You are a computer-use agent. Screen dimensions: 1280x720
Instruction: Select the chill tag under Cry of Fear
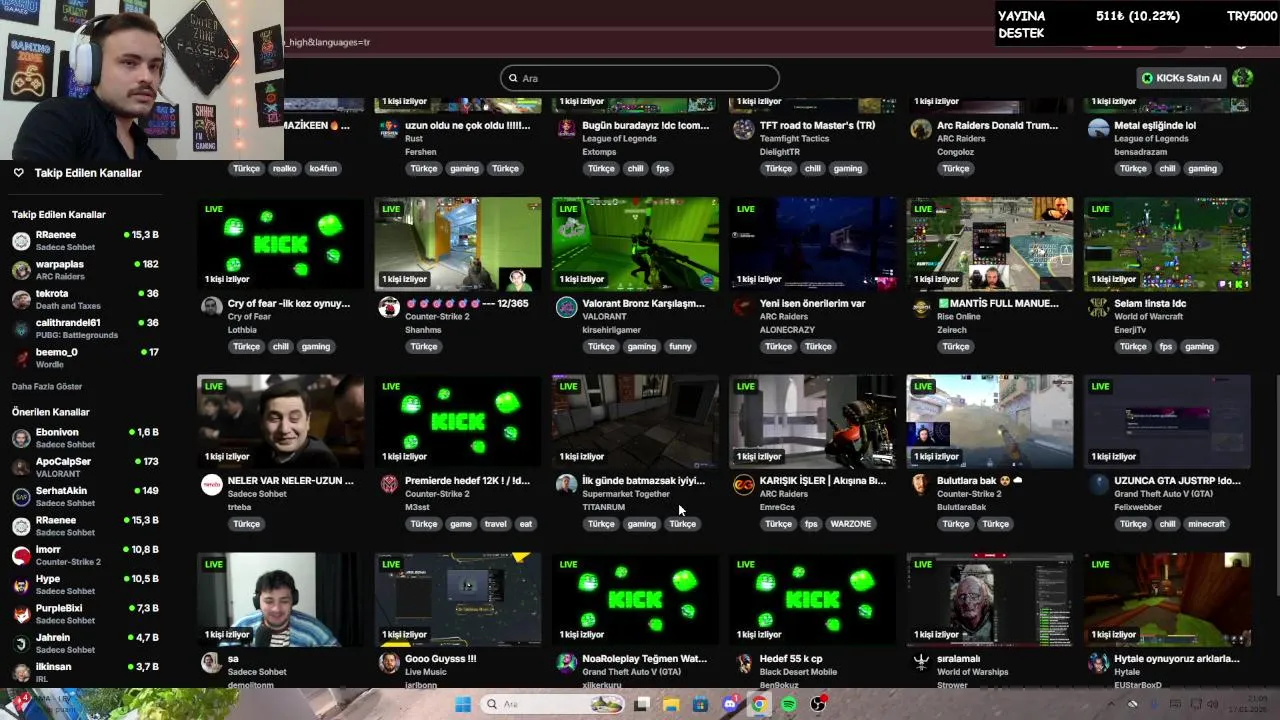click(281, 347)
